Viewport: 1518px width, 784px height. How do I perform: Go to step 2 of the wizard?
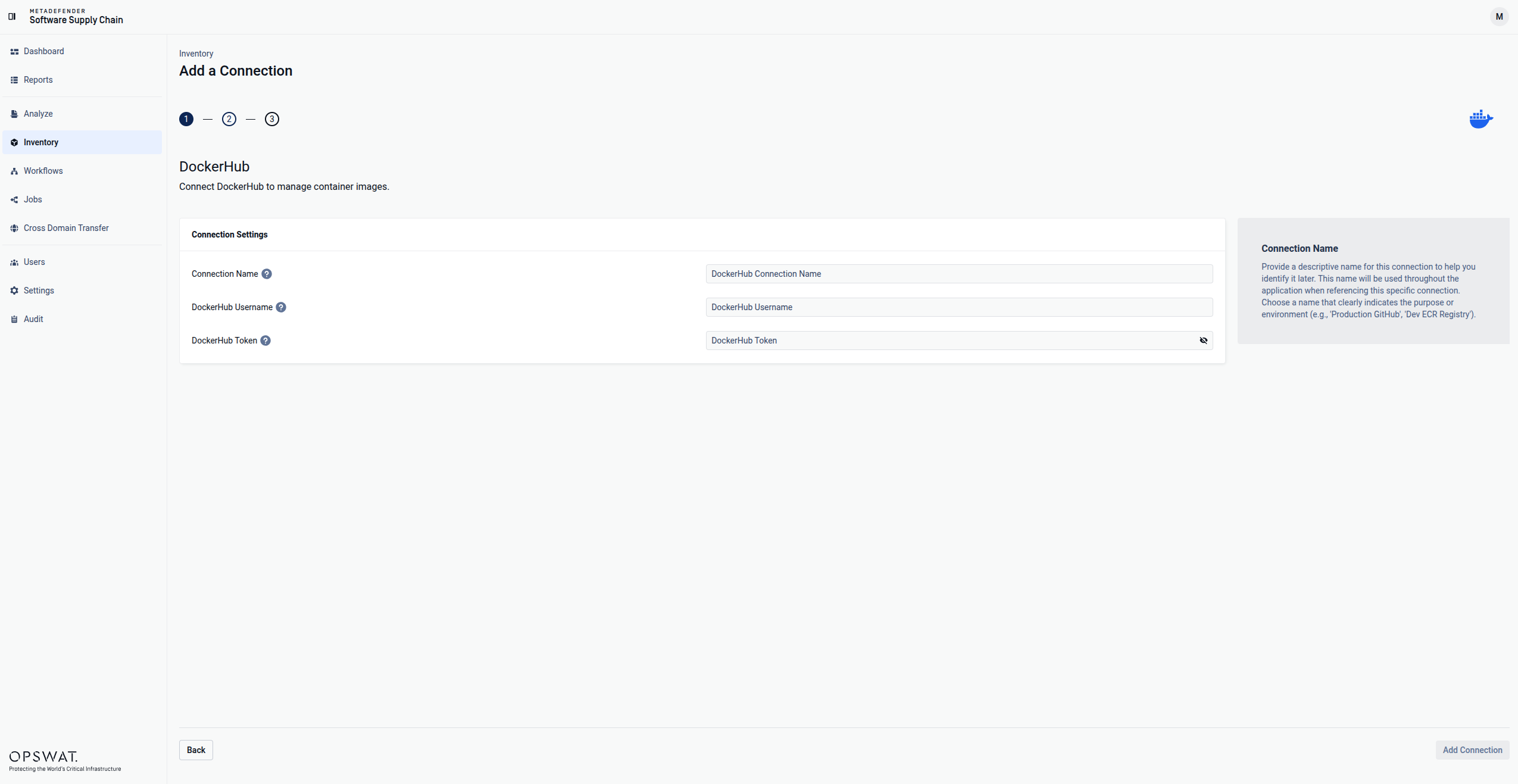pos(229,119)
